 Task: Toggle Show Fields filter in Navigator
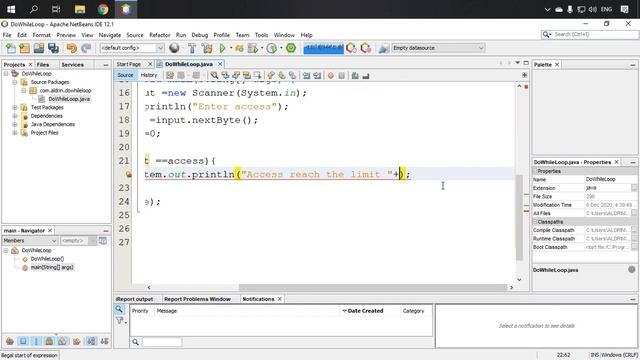pos(23,341)
